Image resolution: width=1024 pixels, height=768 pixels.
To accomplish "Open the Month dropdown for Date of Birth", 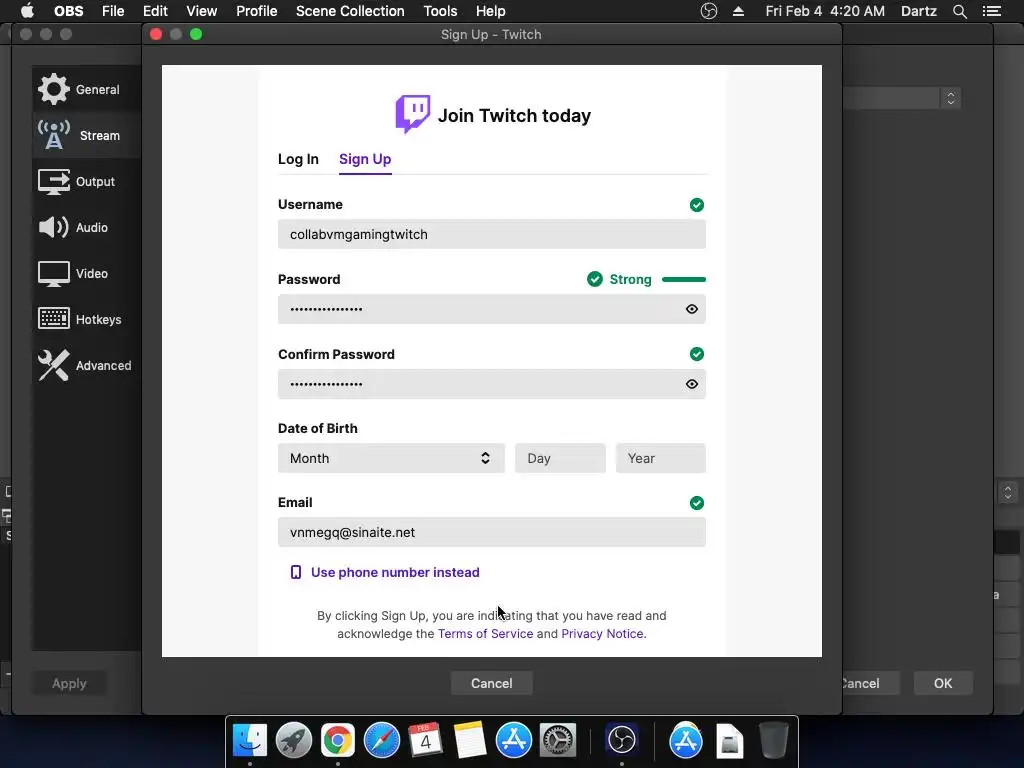I will pyautogui.click(x=391, y=458).
